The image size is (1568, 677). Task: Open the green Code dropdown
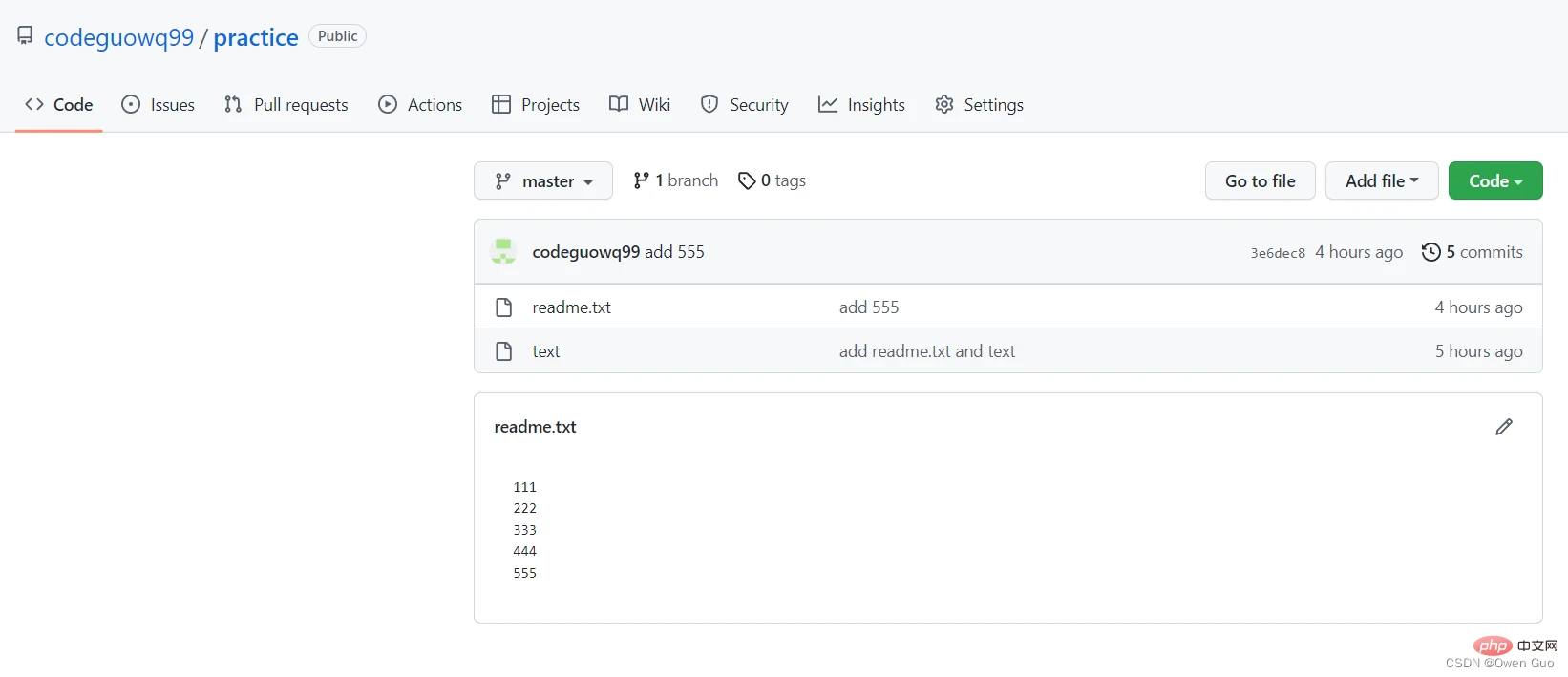pyautogui.click(x=1494, y=180)
